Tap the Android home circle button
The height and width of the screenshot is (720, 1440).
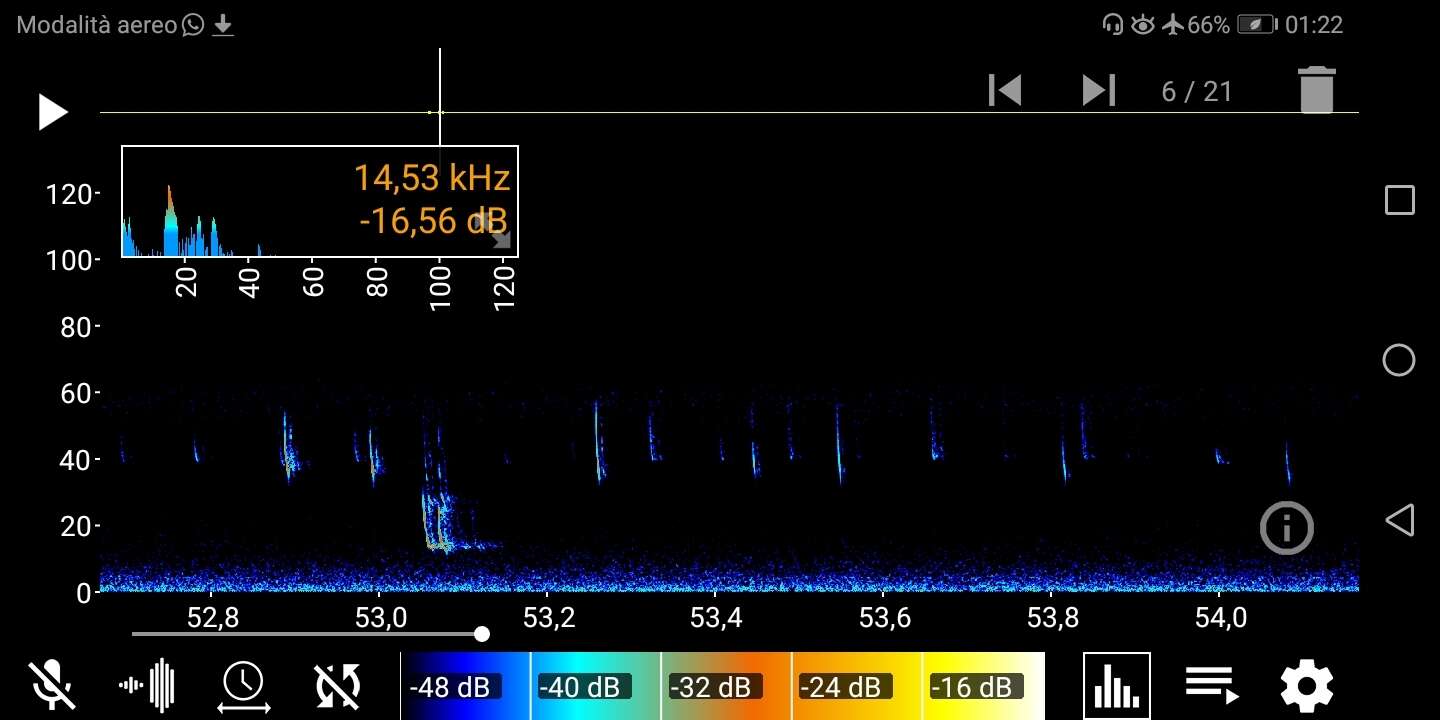click(1399, 360)
